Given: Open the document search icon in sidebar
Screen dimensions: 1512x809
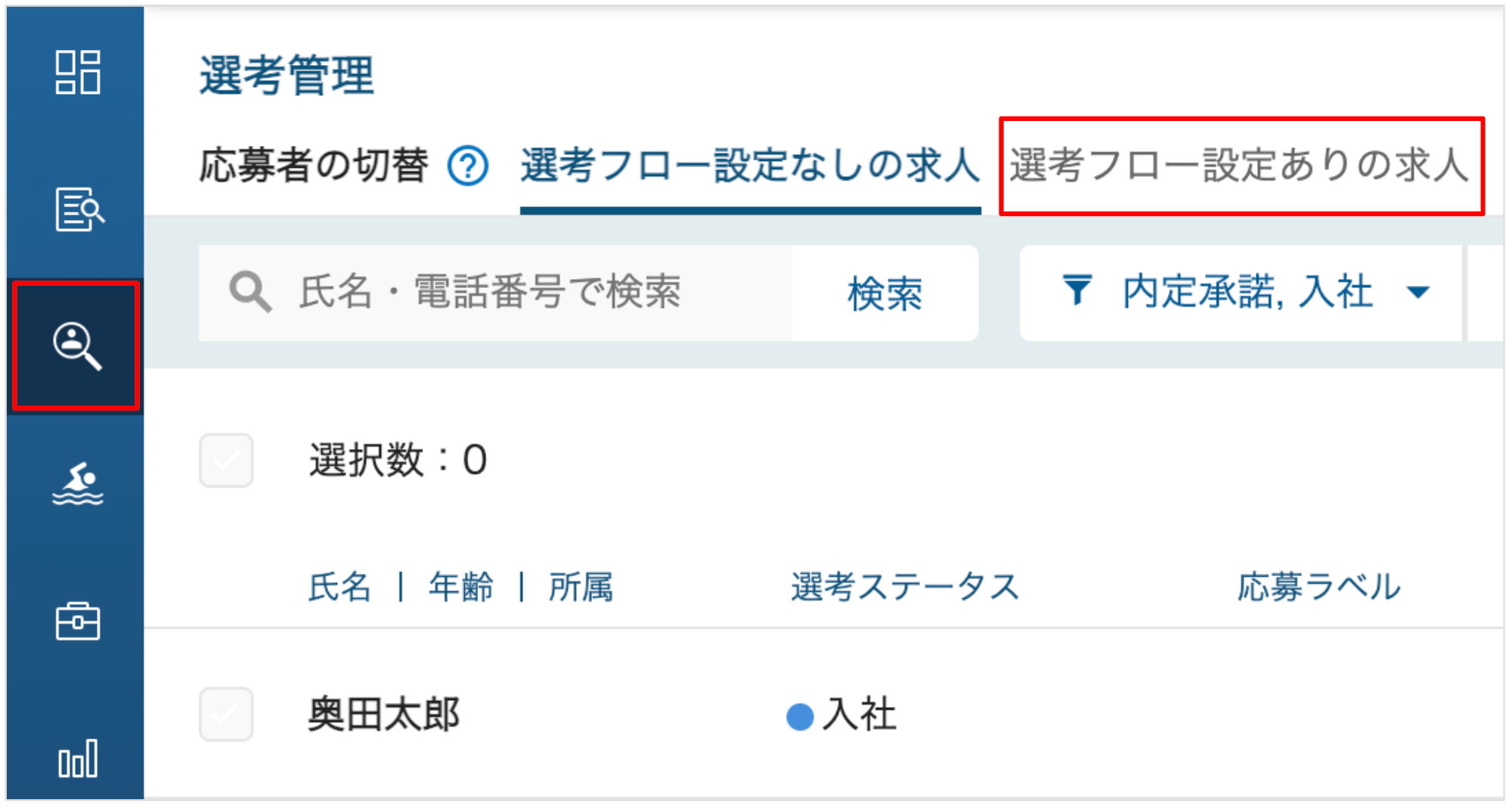Looking at the screenshot, I should (x=79, y=209).
